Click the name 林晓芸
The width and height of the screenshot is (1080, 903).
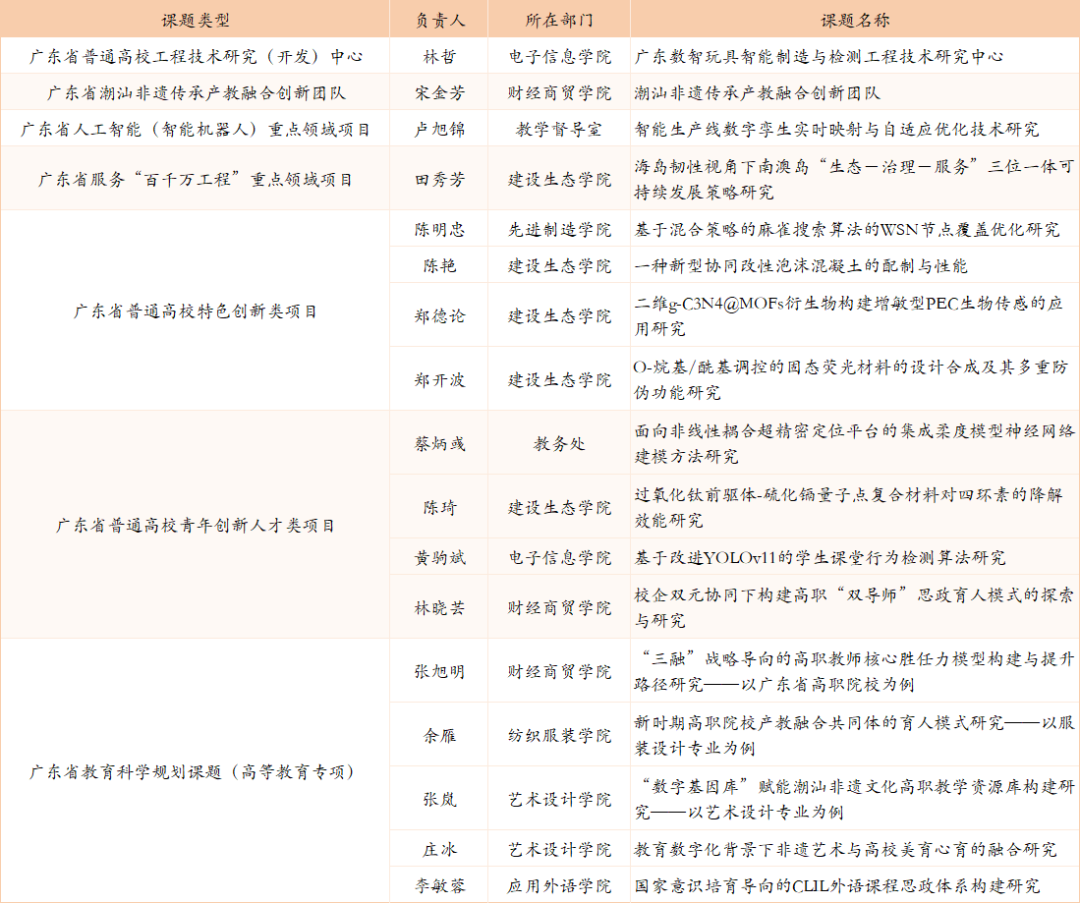pyautogui.click(x=439, y=607)
